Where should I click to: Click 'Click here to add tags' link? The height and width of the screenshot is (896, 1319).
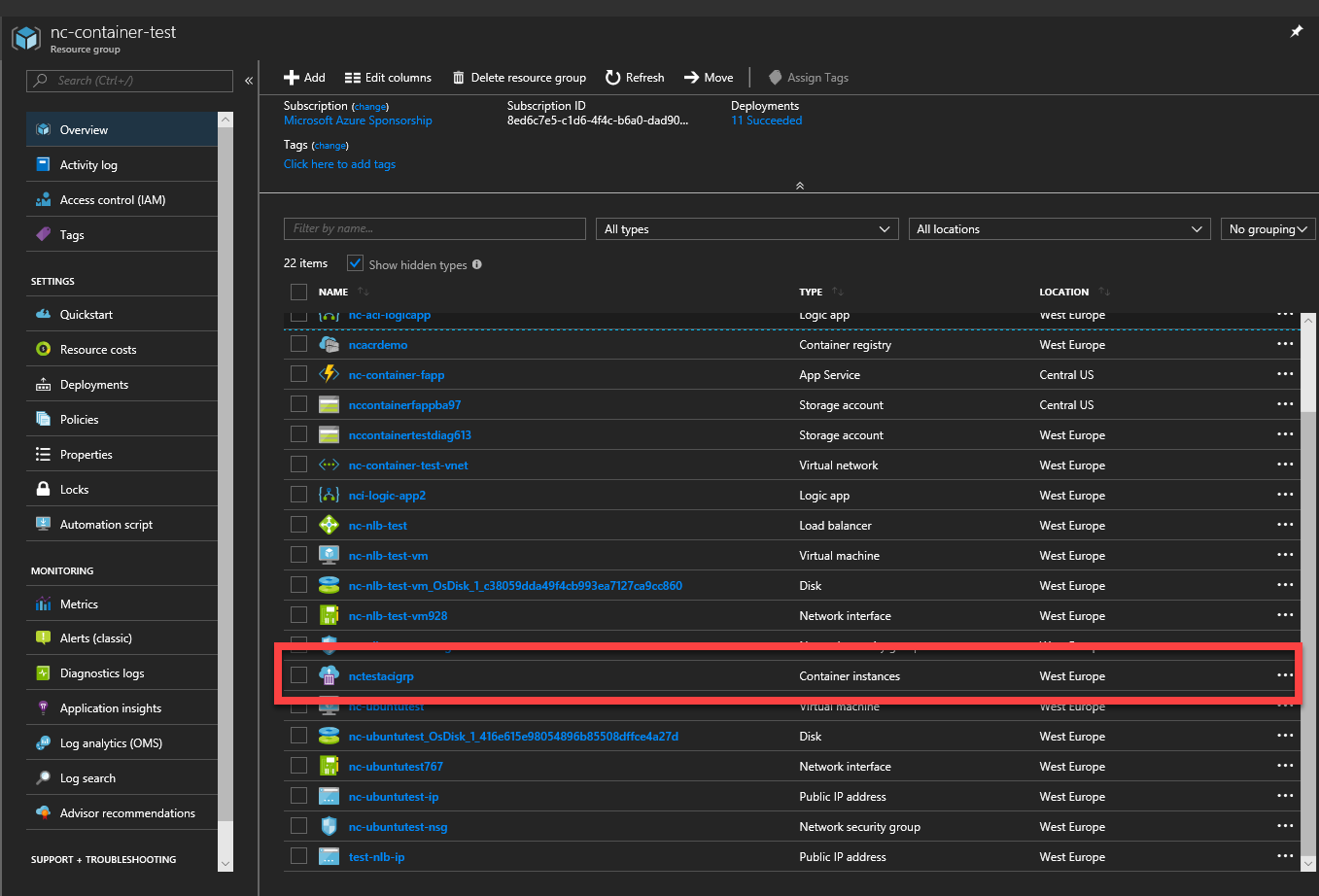tap(339, 164)
